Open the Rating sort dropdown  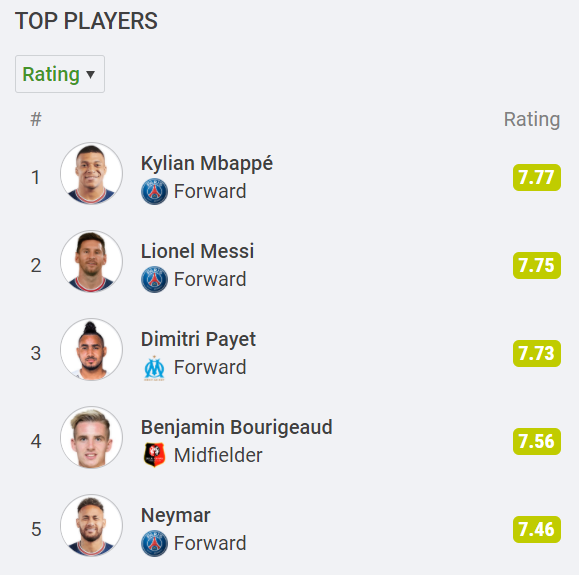point(60,74)
